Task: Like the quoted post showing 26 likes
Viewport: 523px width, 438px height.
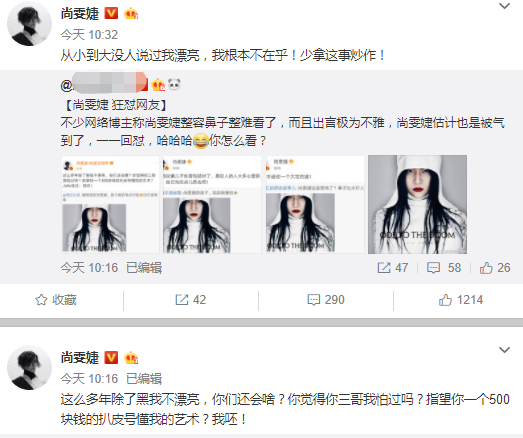Action: click(495, 268)
